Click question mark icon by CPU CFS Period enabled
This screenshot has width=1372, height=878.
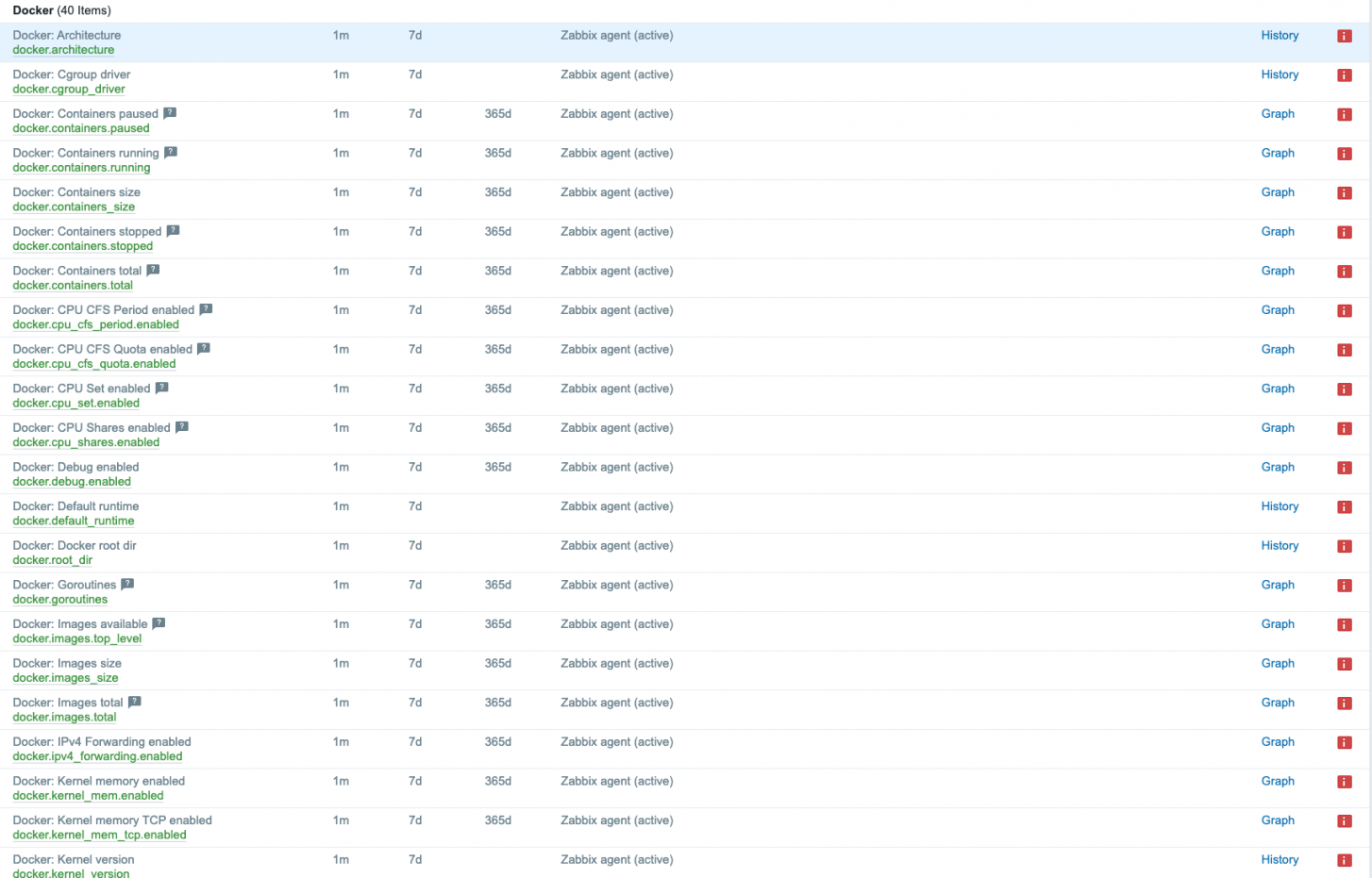(x=206, y=309)
